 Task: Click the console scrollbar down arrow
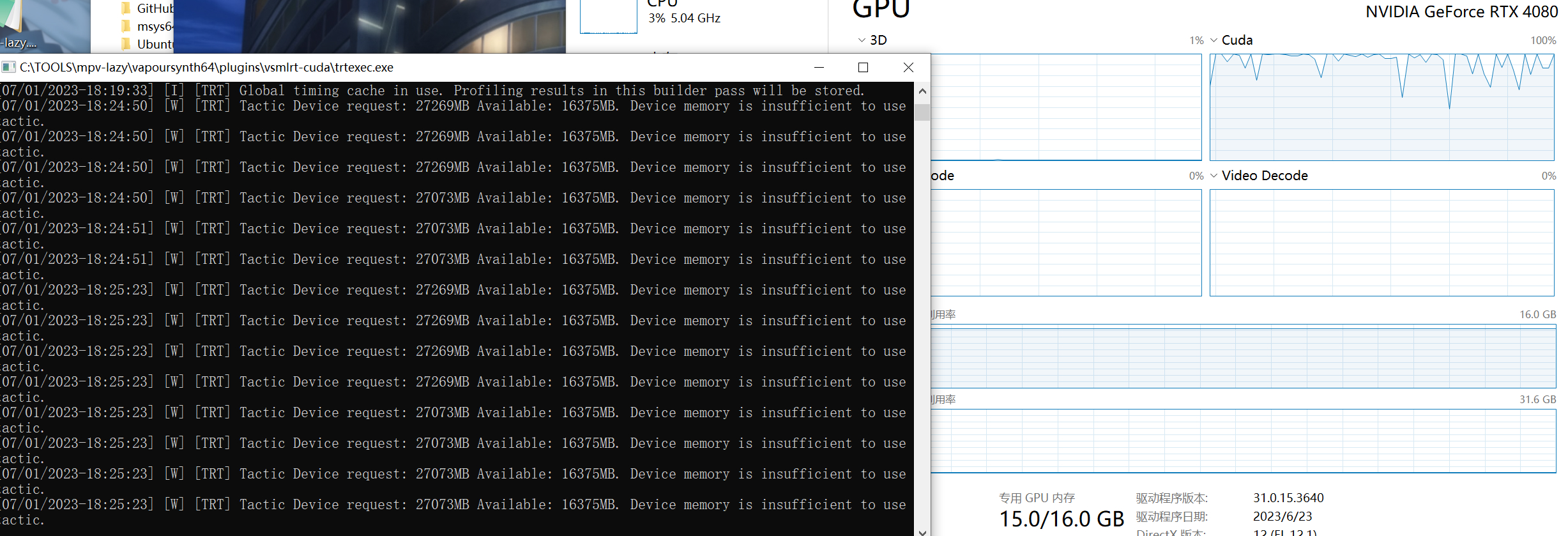(922, 532)
